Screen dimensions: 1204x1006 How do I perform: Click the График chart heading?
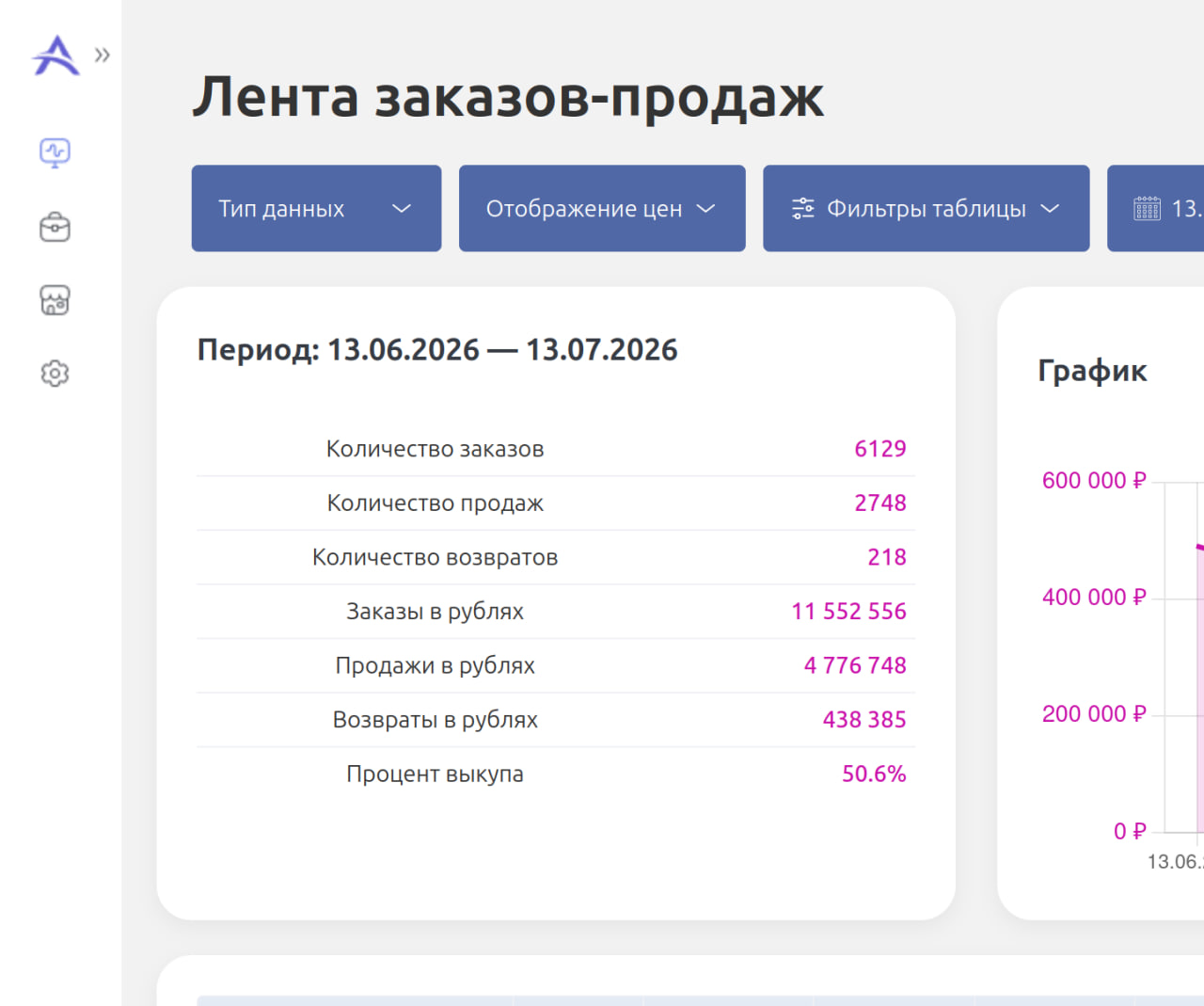[x=1093, y=371]
